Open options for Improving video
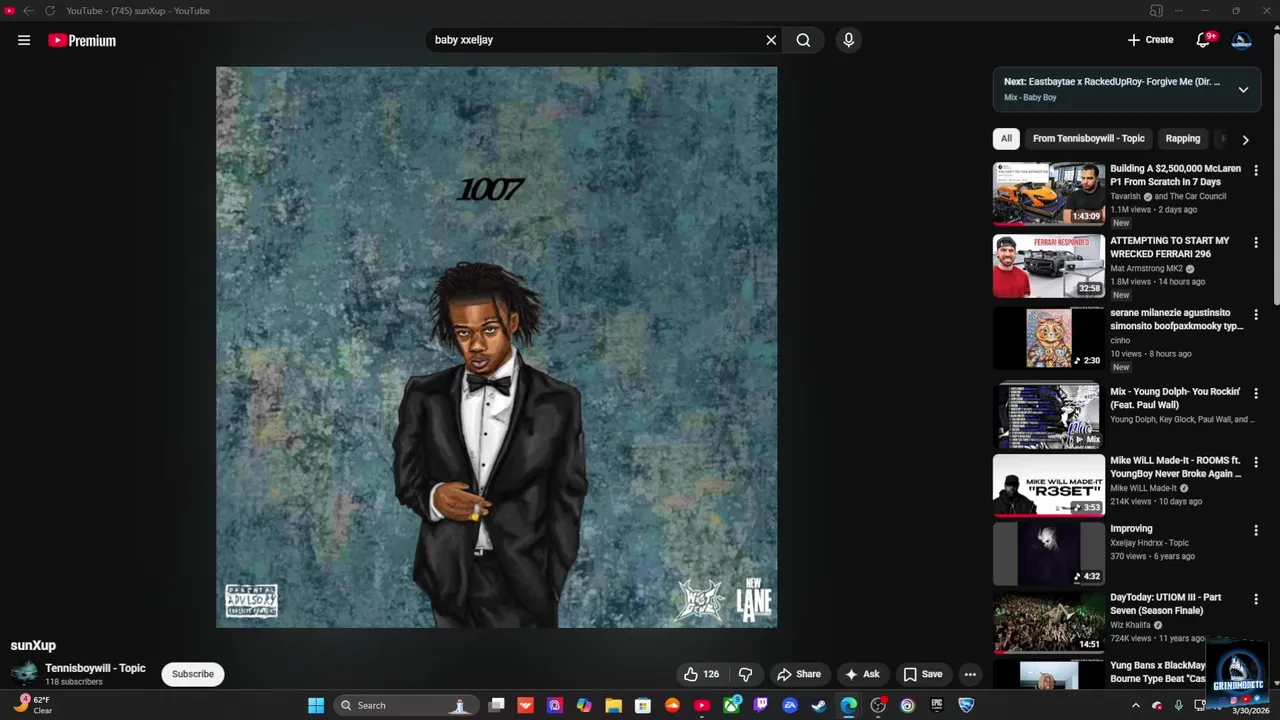 [1256, 530]
